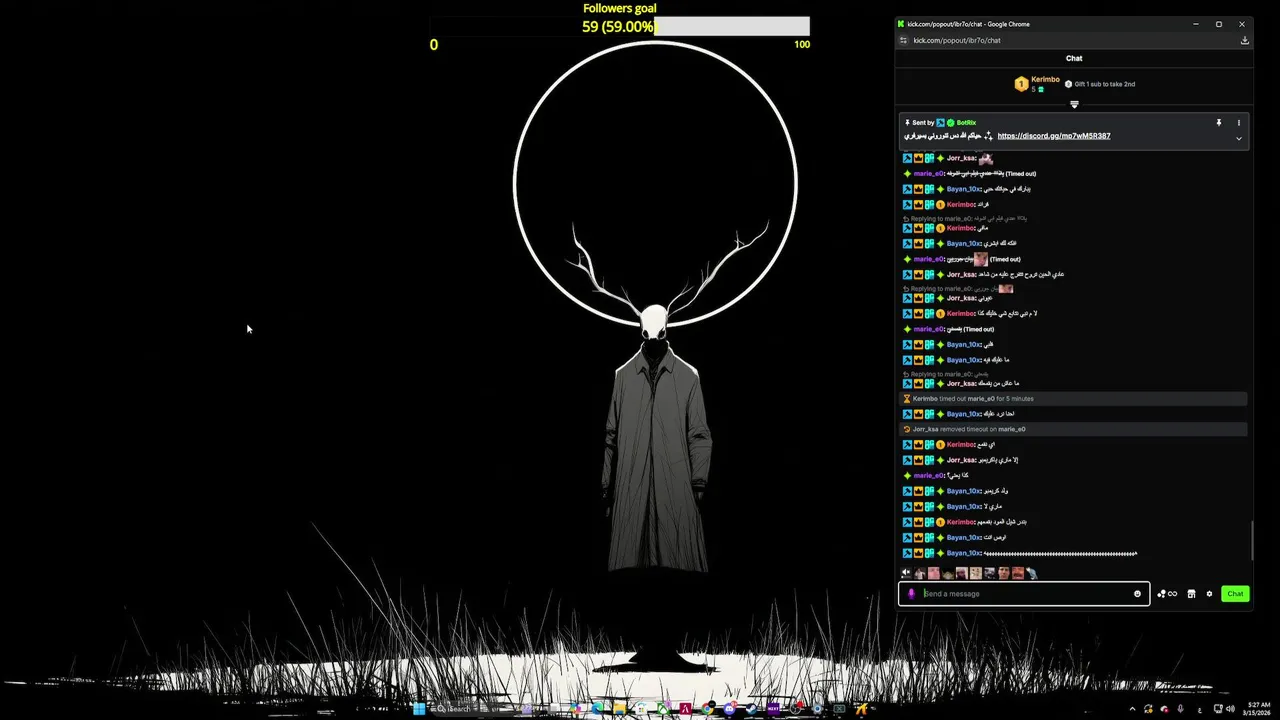The height and width of the screenshot is (720, 1280).
Task: Open Xbox app from the taskbar
Action: [664, 709]
